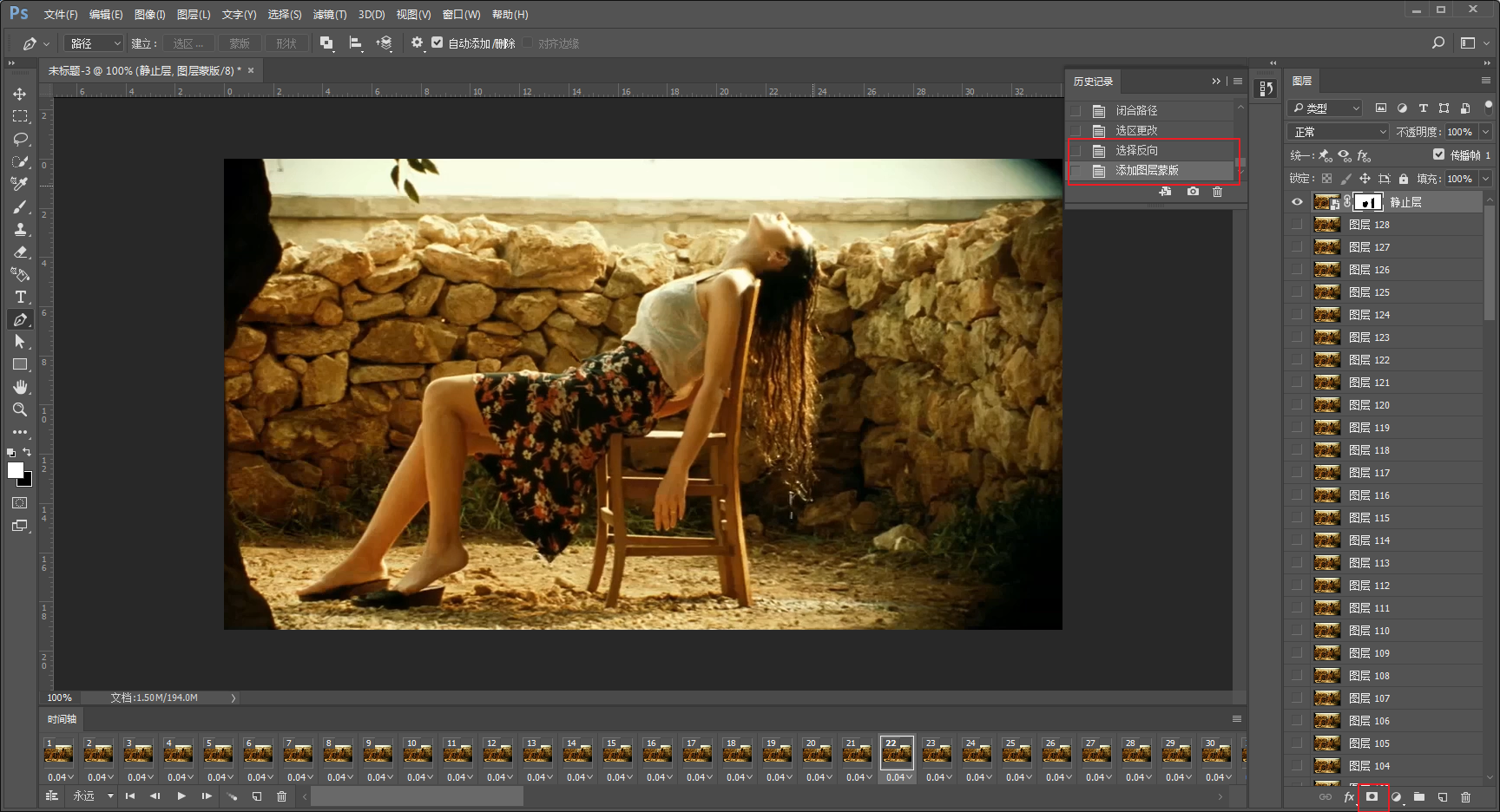Select the Zoom tool

point(20,409)
